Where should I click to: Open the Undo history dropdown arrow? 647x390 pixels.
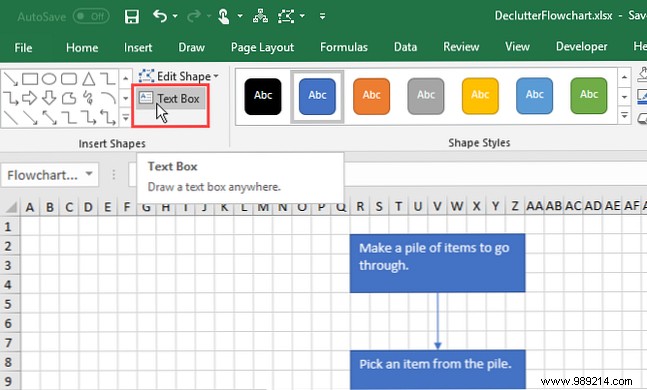pos(175,16)
